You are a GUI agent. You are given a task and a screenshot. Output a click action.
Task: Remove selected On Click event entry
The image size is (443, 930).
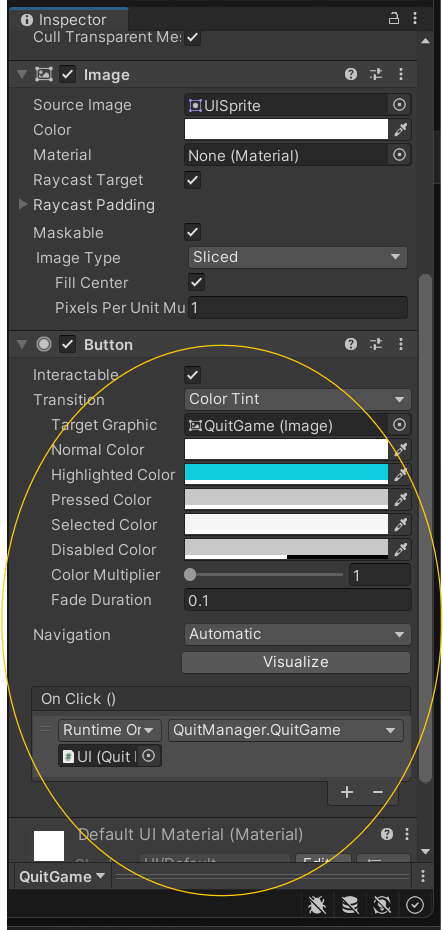(378, 792)
